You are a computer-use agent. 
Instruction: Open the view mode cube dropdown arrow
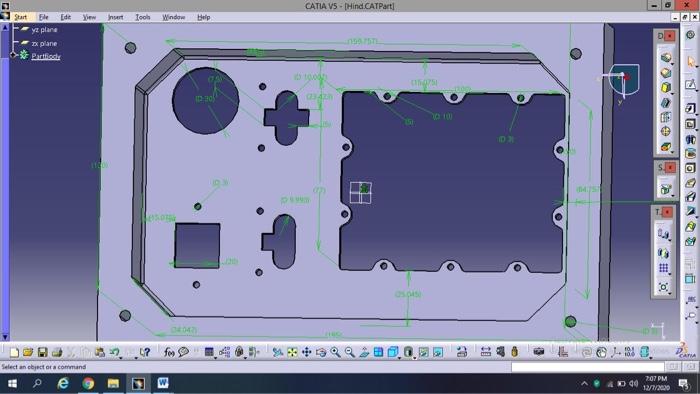click(399, 357)
